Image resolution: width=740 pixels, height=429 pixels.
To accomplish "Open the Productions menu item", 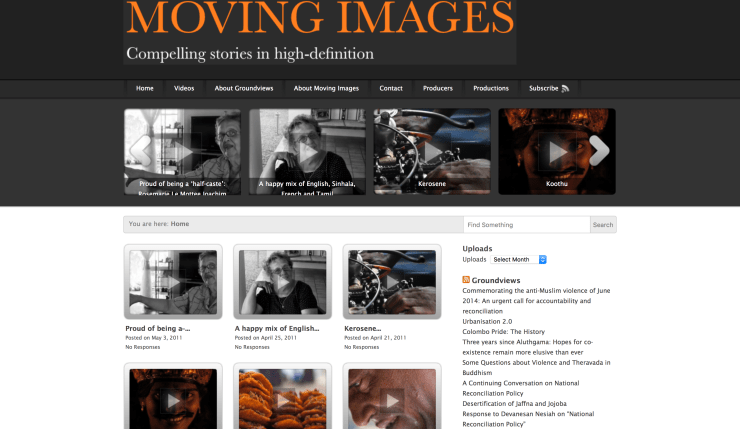I will (x=491, y=88).
